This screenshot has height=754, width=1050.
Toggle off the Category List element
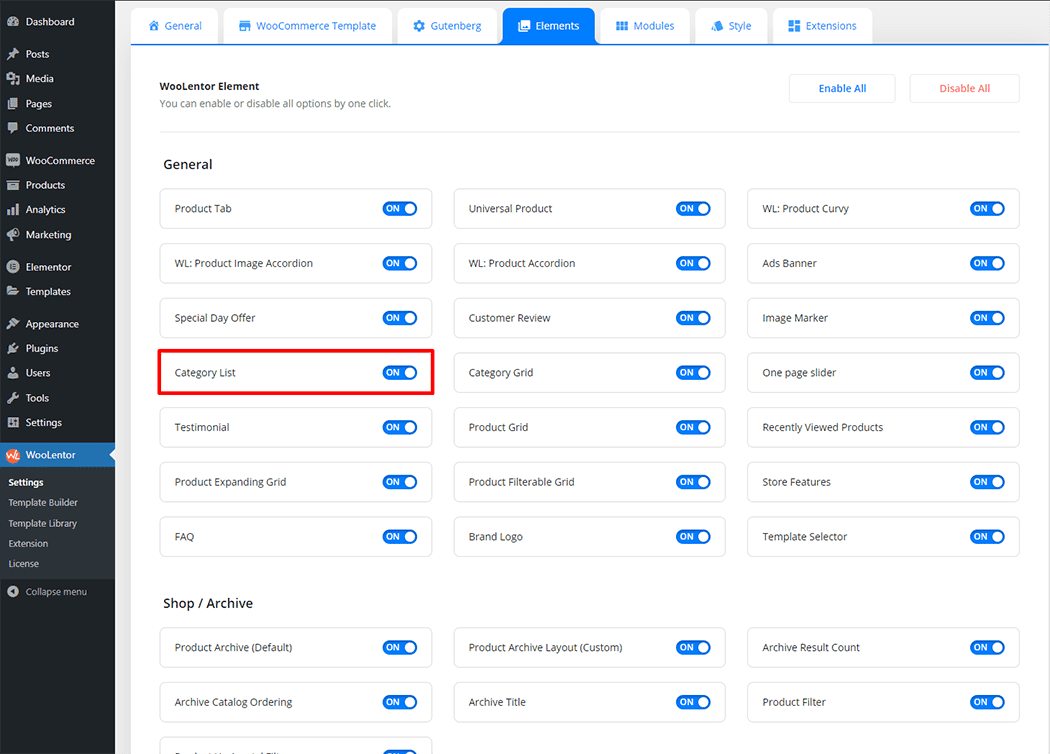(399, 373)
